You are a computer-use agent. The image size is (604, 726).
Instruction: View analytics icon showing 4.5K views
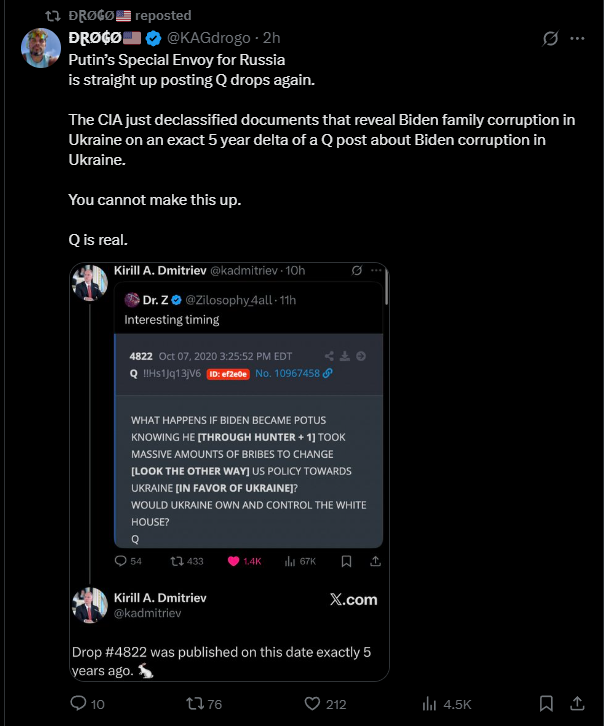429,704
